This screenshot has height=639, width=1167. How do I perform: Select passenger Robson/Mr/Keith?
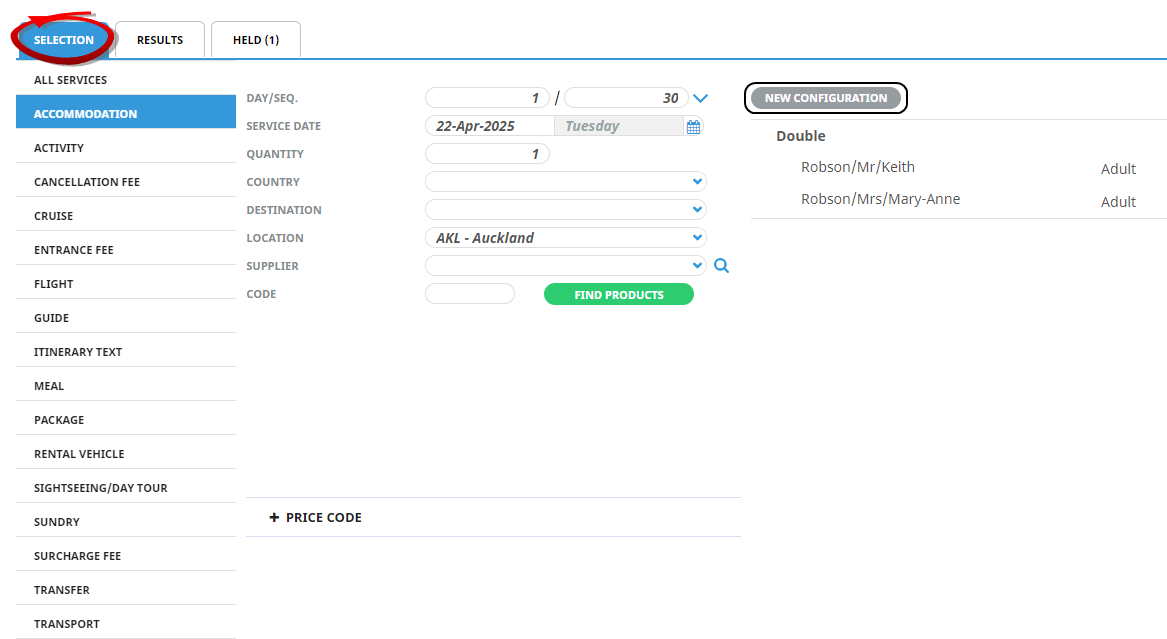coord(857,168)
